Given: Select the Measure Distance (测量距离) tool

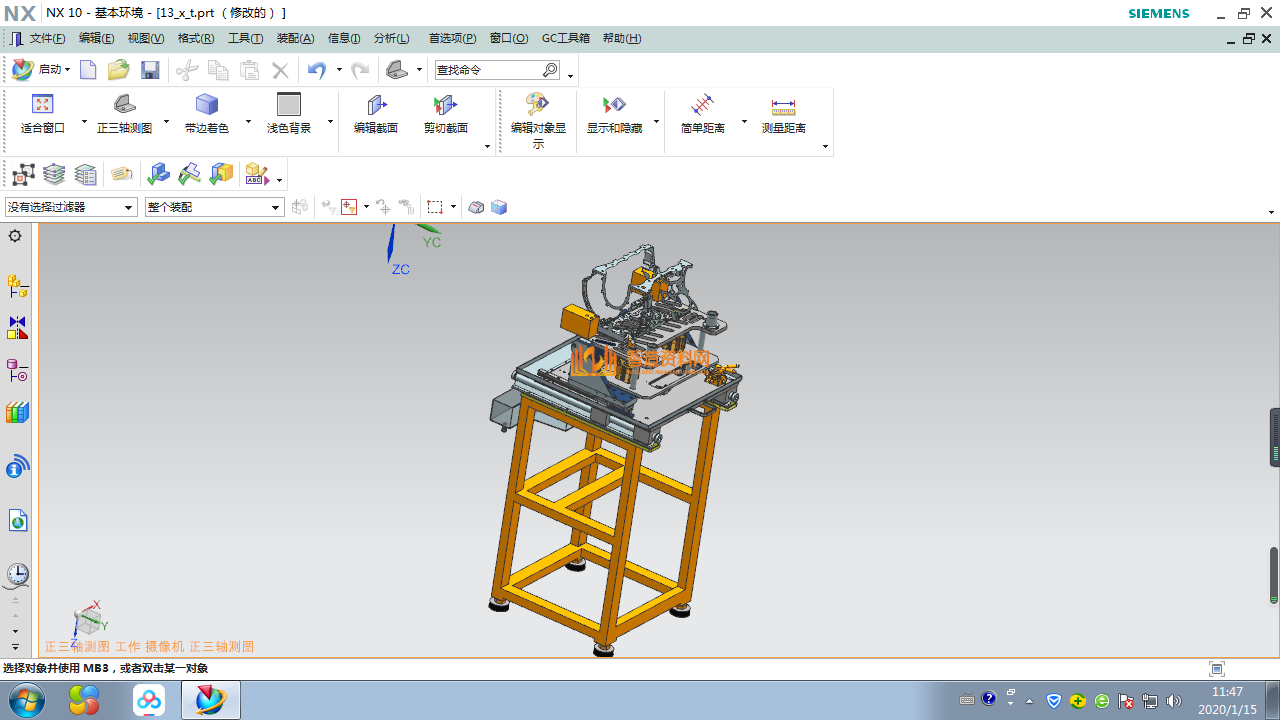Looking at the screenshot, I should (783, 105).
